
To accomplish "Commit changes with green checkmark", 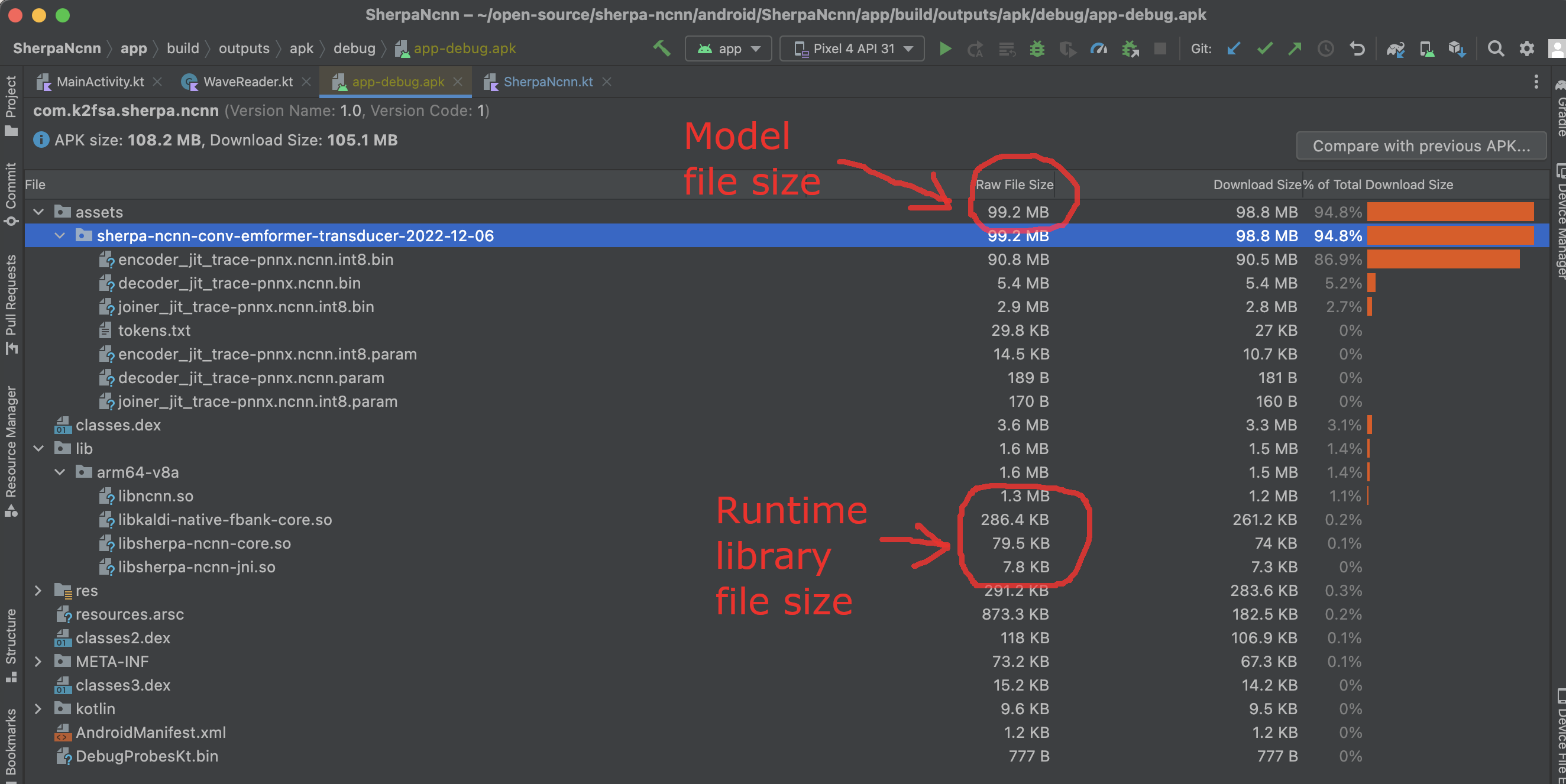I will pos(1264,48).
